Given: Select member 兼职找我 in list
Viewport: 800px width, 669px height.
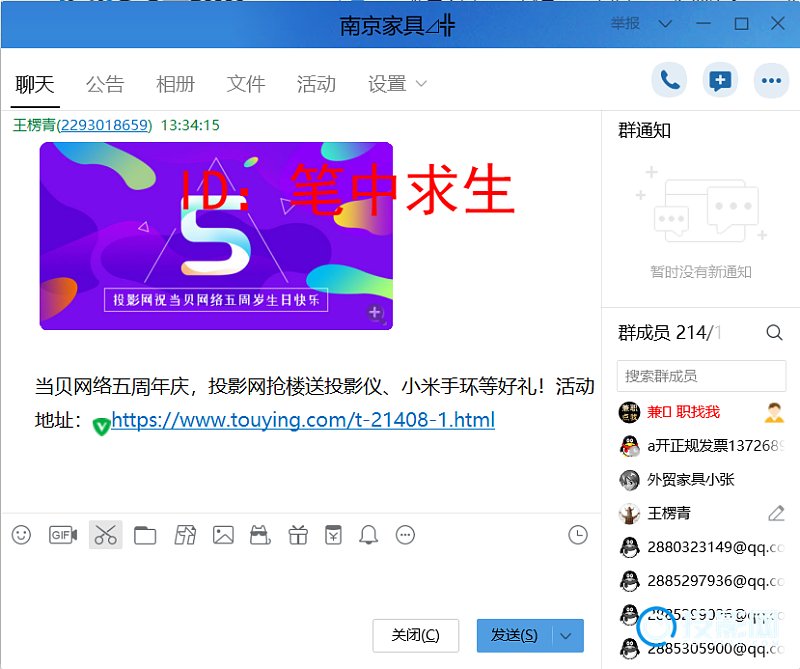Looking at the screenshot, I should pos(701,412).
